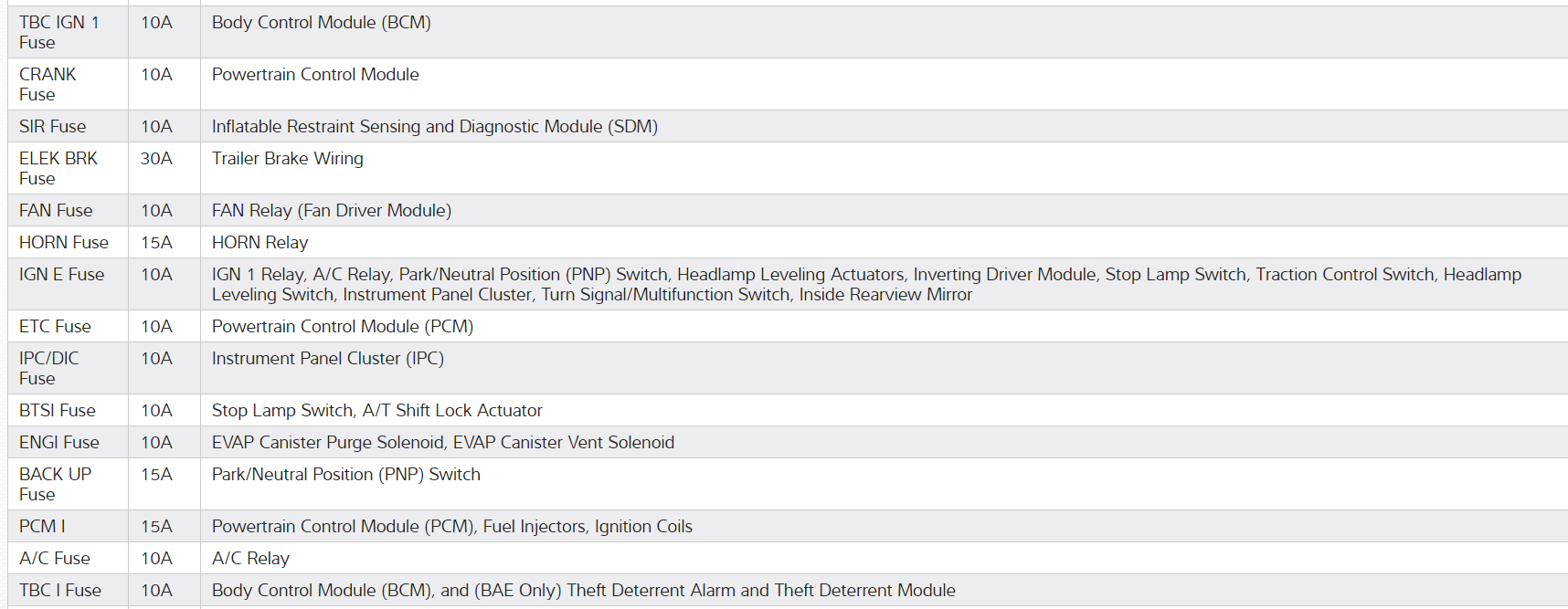Select the A/C Relay description text
Image resolution: width=1568 pixels, height=609 pixels.
click(250, 559)
